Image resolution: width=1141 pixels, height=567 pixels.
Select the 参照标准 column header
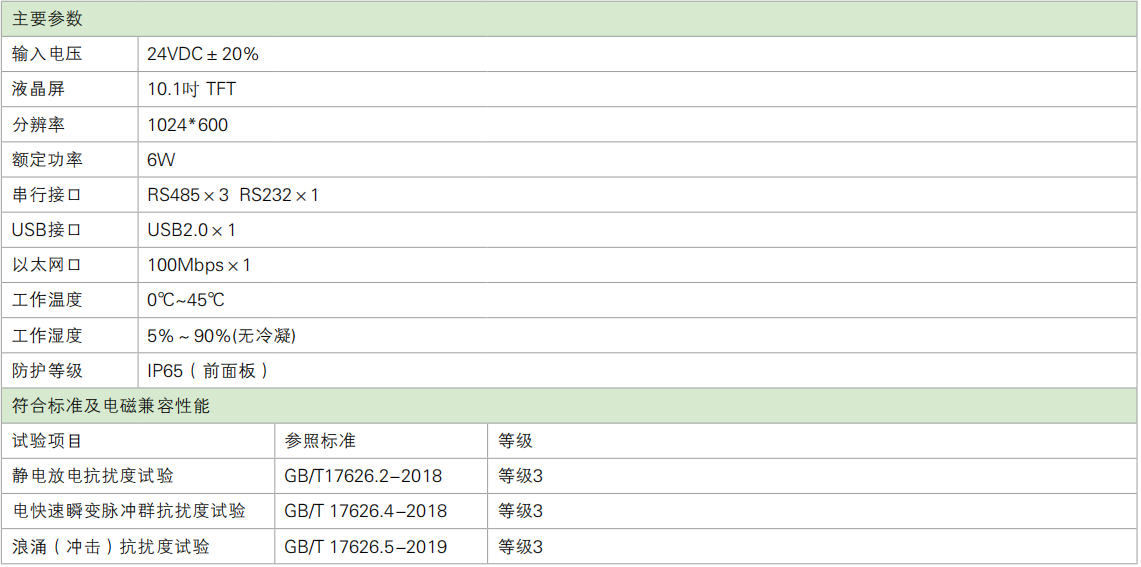click(x=320, y=441)
